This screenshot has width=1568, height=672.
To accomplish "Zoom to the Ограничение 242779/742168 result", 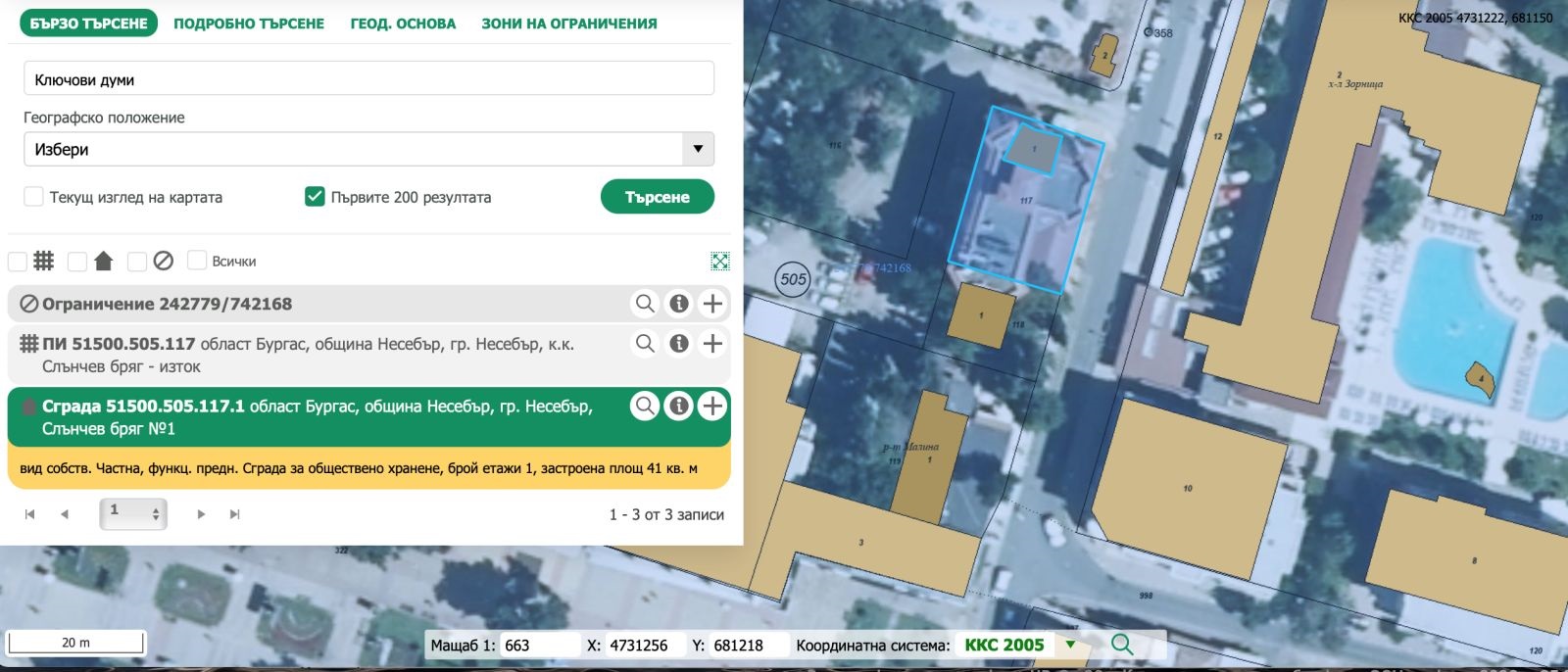I will [645, 304].
